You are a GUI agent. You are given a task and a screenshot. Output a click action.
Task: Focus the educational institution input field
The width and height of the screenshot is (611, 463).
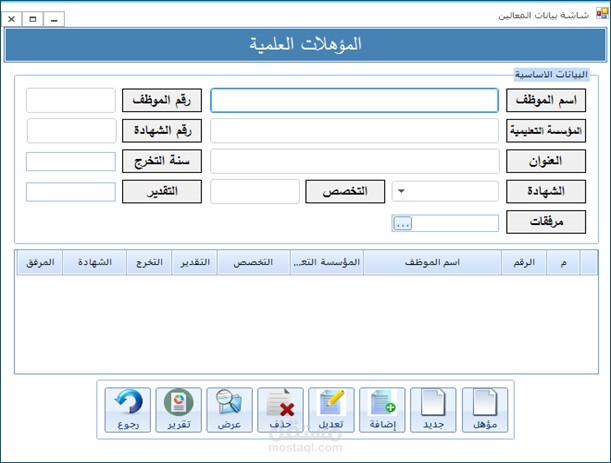click(x=354, y=131)
